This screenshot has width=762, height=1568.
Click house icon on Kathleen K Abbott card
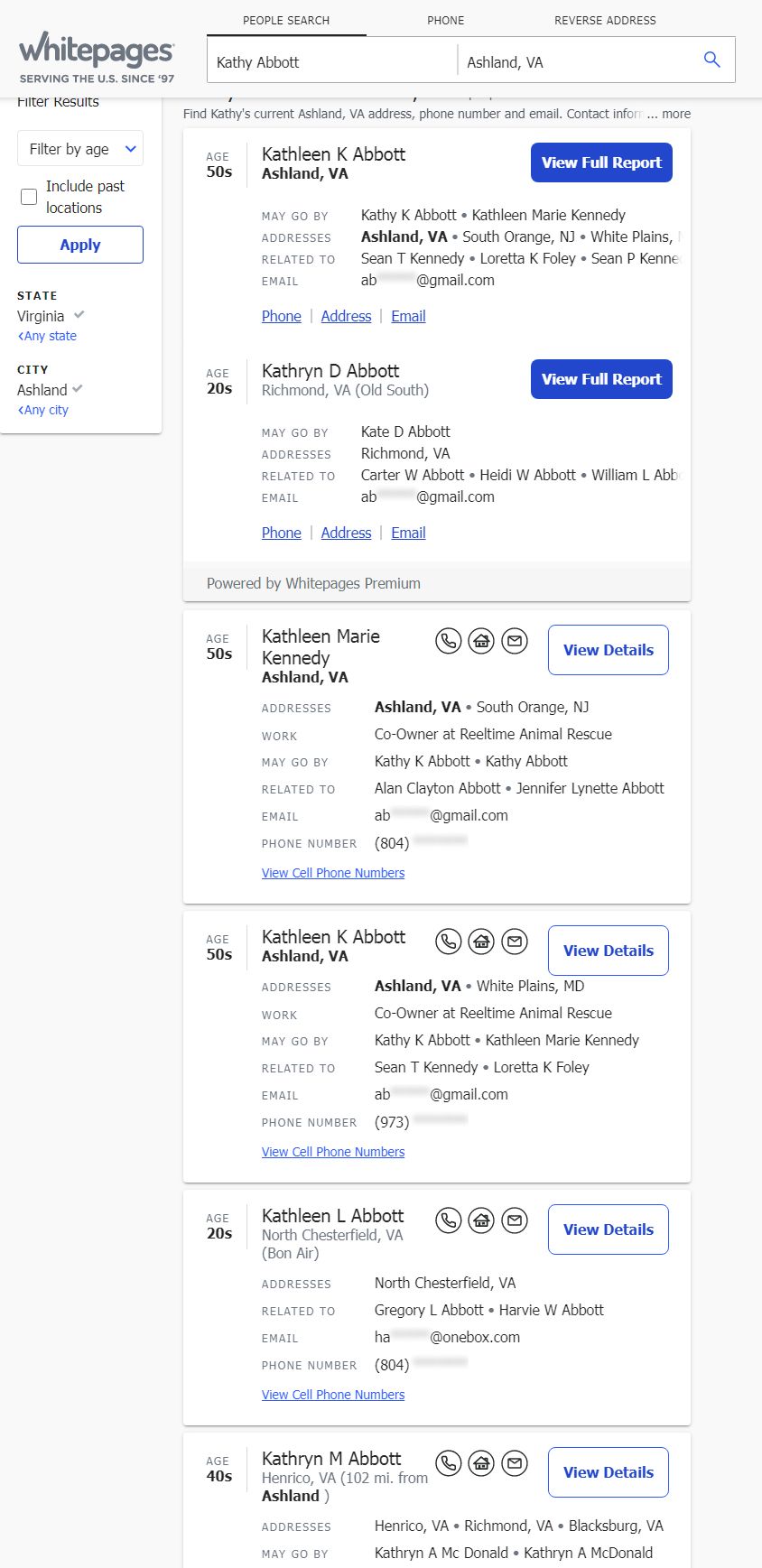tap(481, 942)
